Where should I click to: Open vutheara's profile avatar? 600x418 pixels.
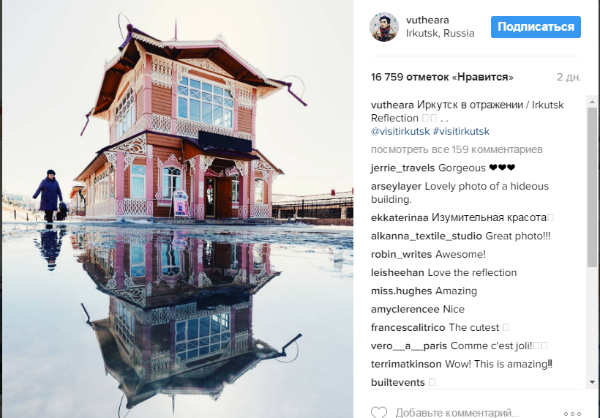(x=384, y=27)
